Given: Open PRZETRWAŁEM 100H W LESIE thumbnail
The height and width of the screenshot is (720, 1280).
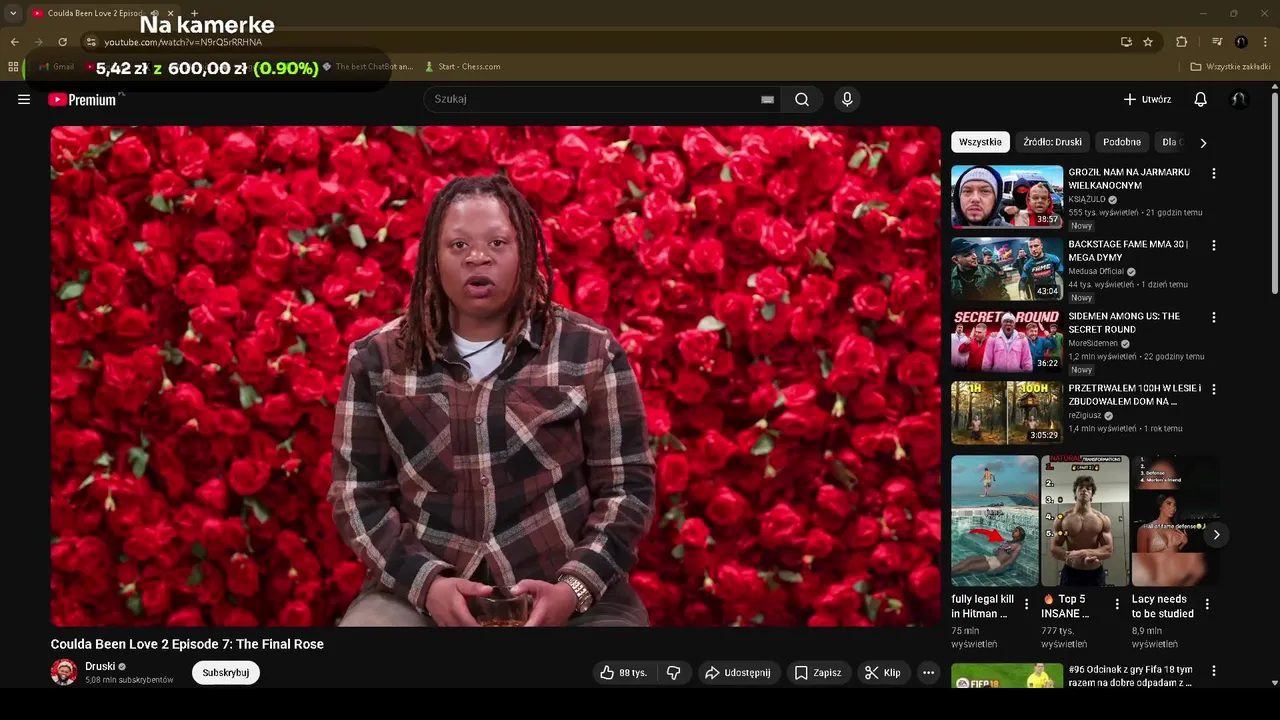Looking at the screenshot, I should pos(1007,413).
